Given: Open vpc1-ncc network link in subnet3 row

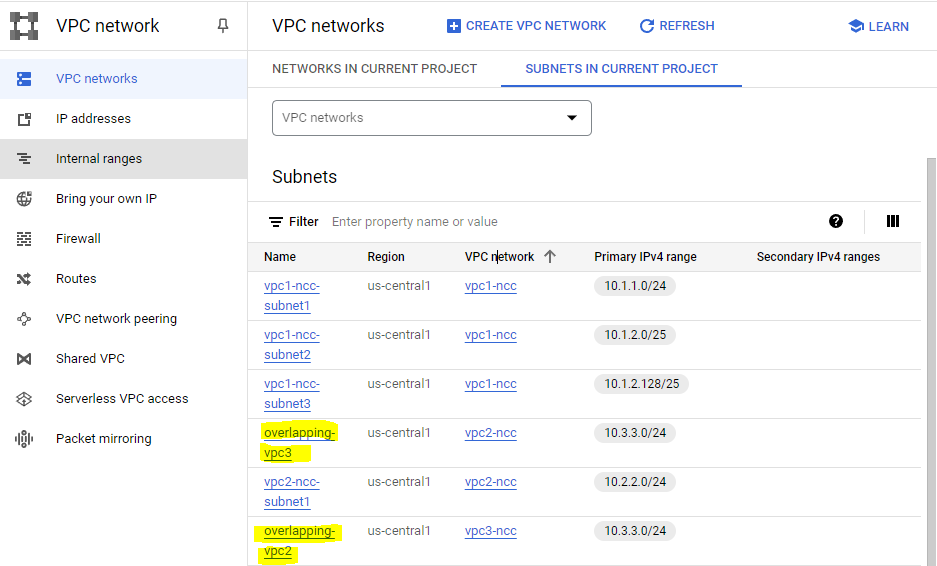Looking at the screenshot, I should click(x=491, y=384).
